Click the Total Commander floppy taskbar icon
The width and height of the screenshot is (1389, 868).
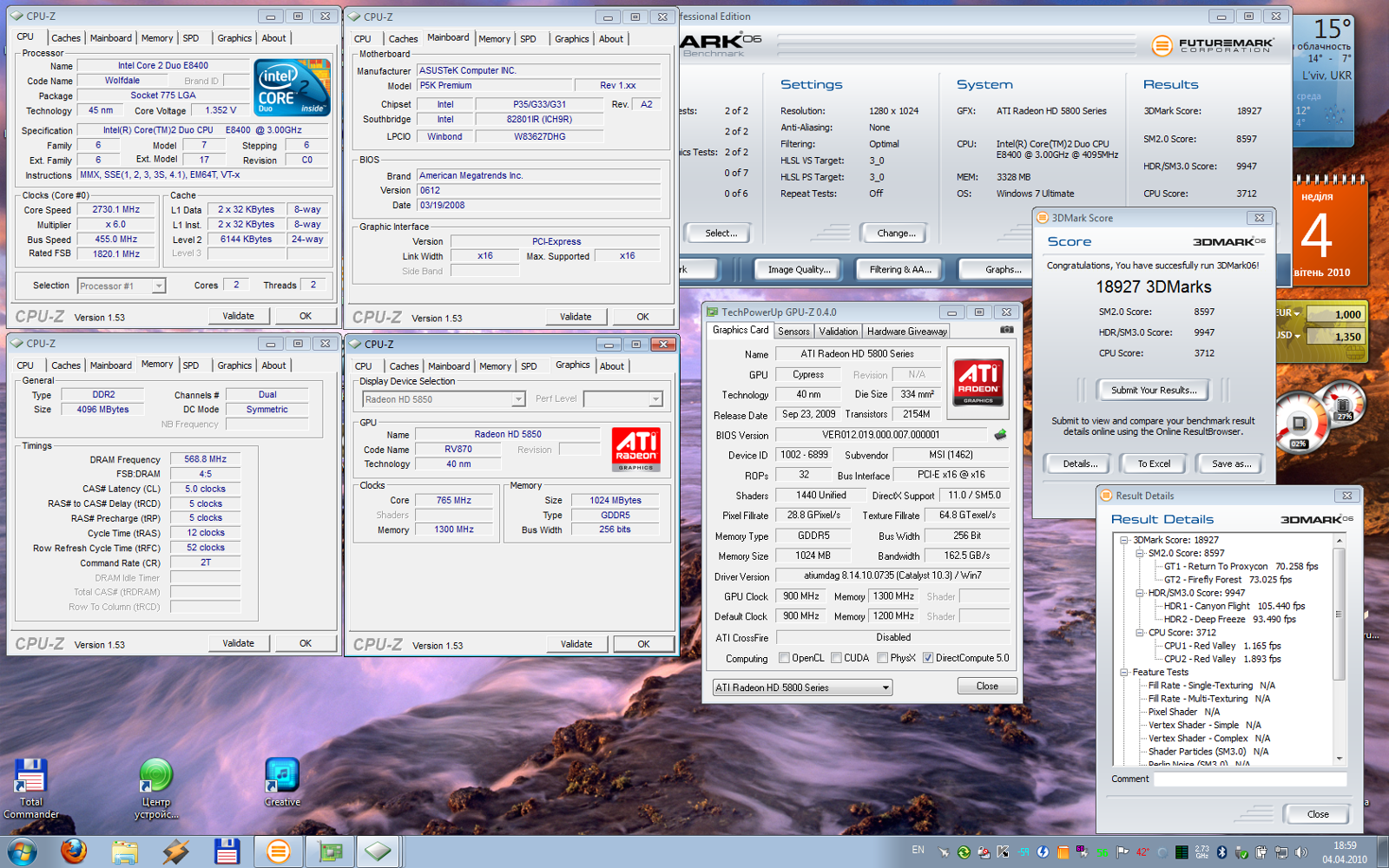pos(227,852)
